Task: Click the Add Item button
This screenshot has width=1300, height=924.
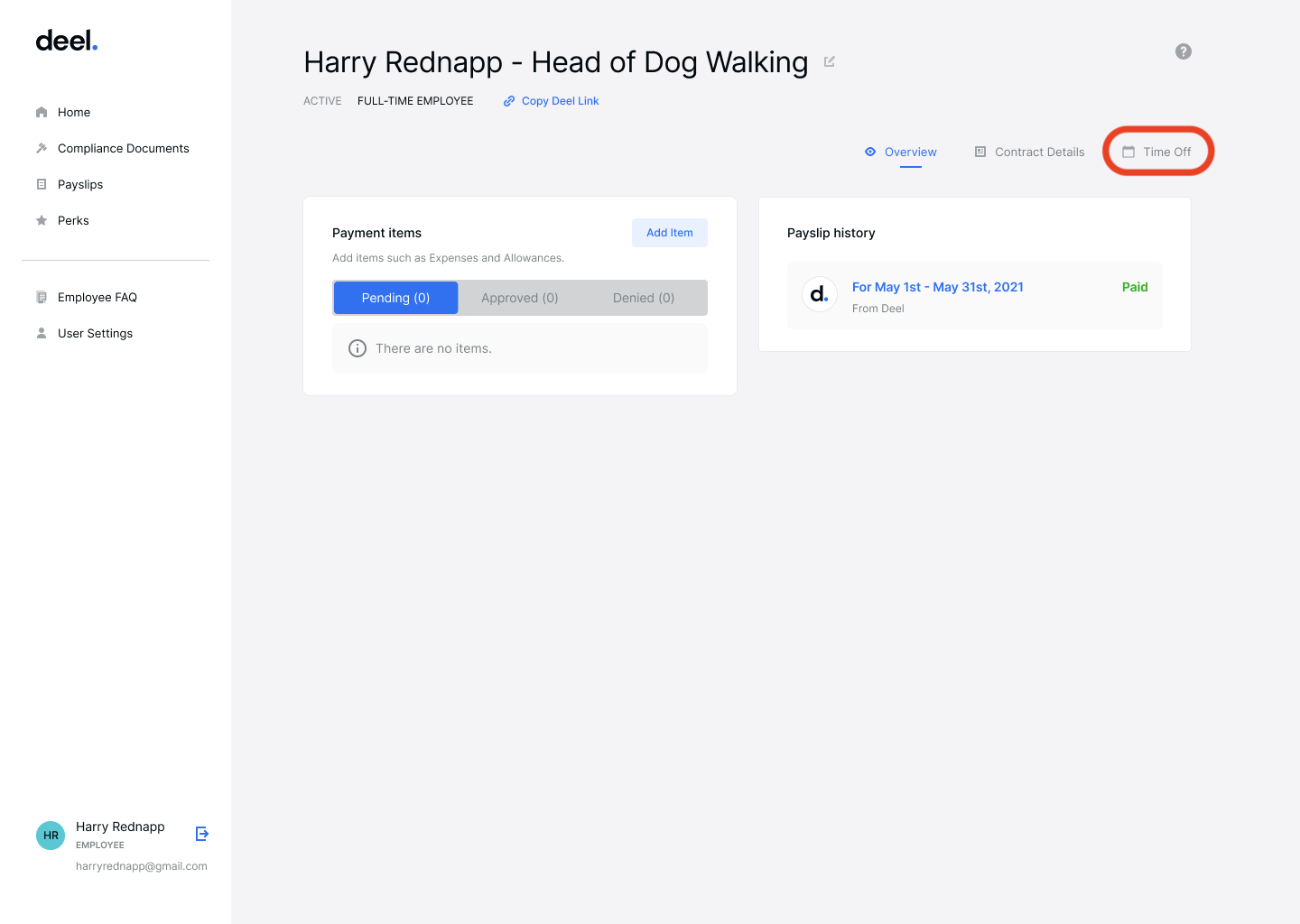Action: (x=670, y=233)
